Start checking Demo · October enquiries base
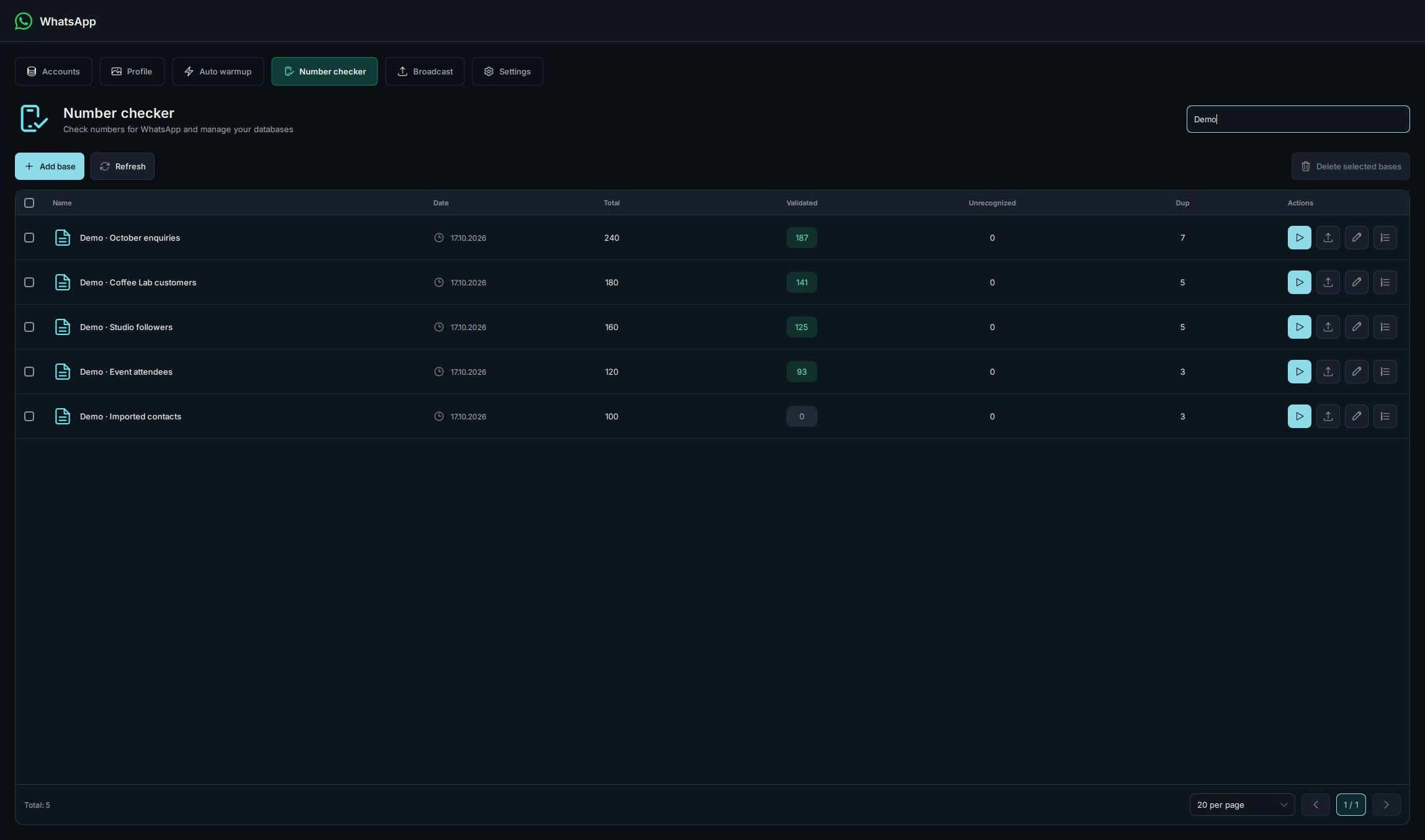This screenshot has width=1425, height=840. (x=1299, y=238)
